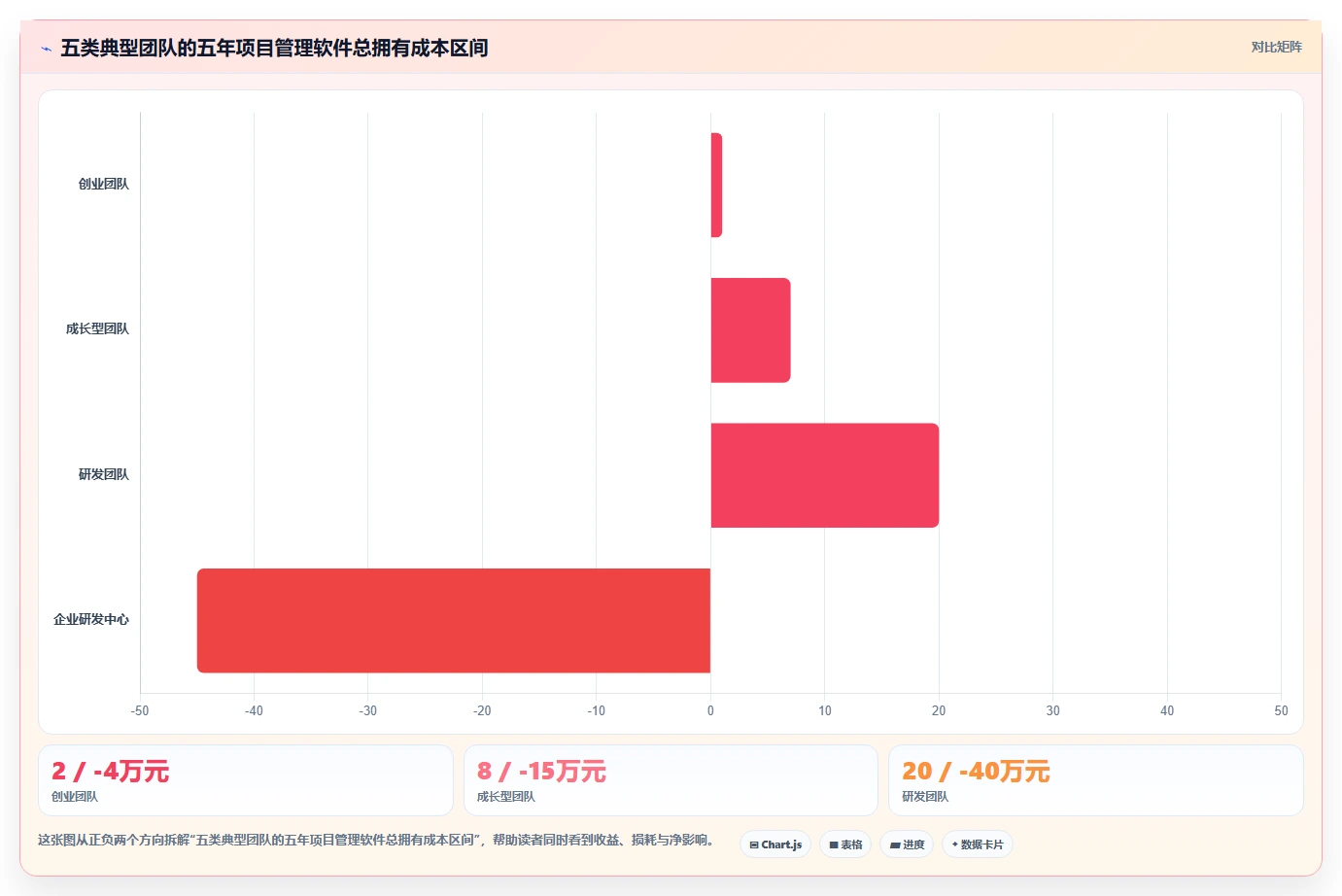Click the lightning icon beside the chart title

click(46, 49)
